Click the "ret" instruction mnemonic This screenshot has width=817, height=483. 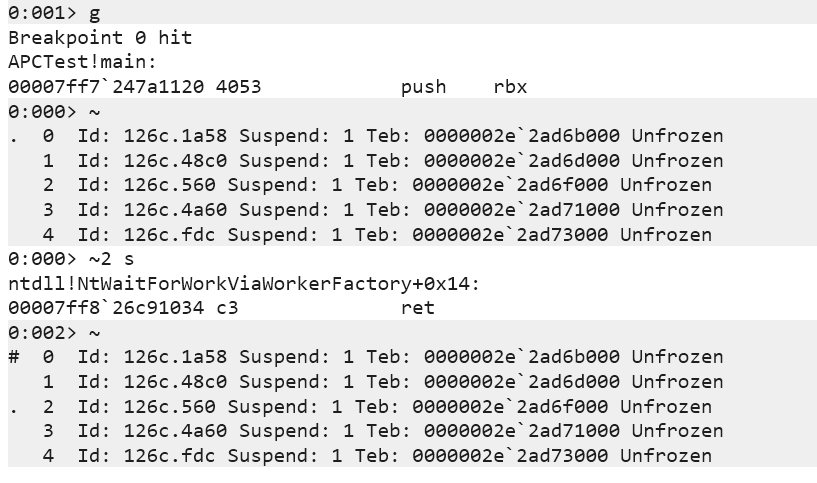pos(417,308)
